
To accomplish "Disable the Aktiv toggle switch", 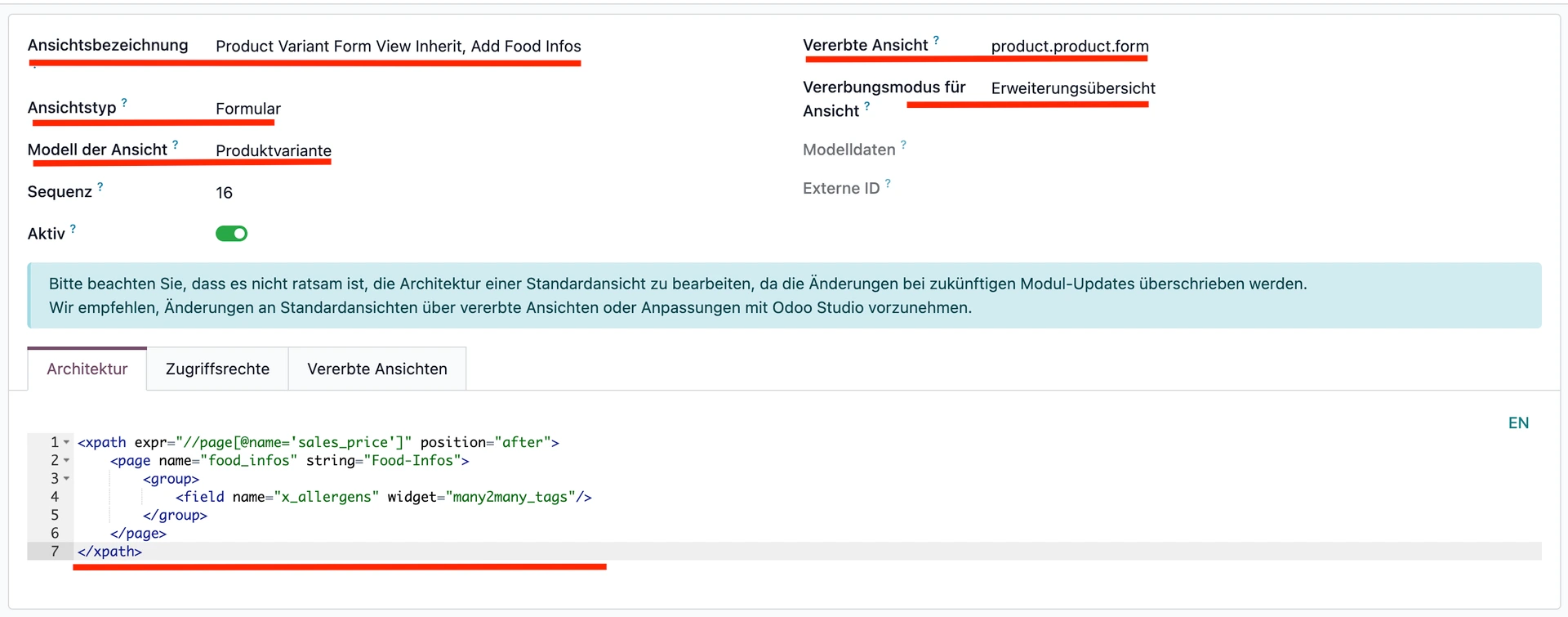I will click(231, 233).
